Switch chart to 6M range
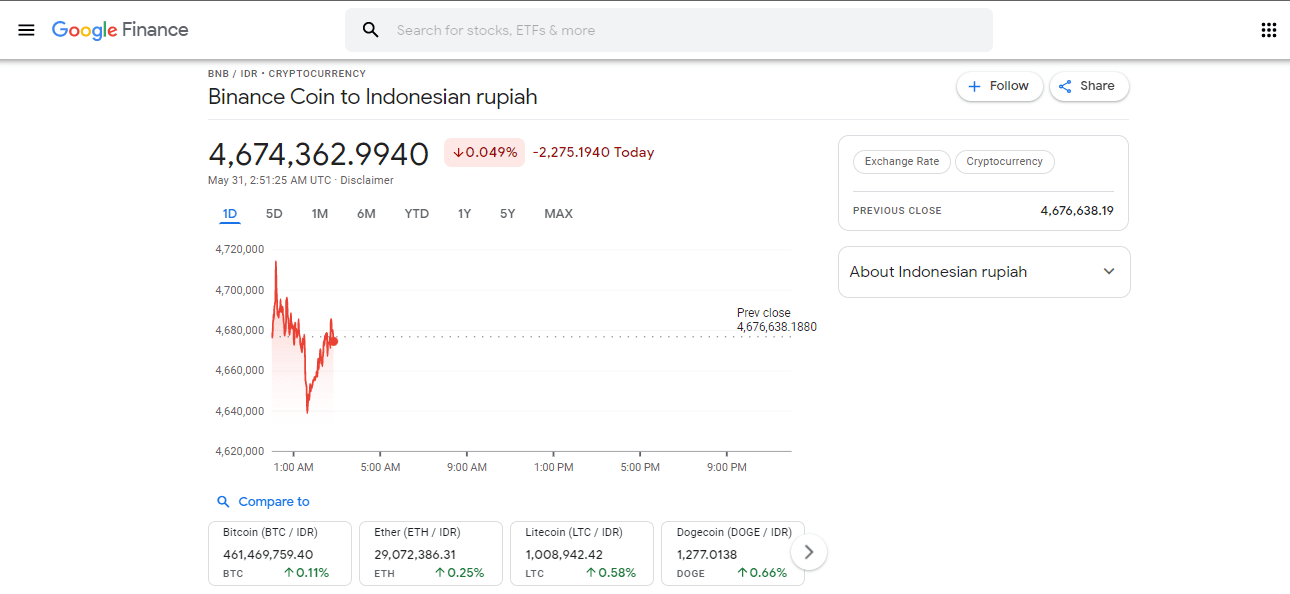 click(366, 214)
